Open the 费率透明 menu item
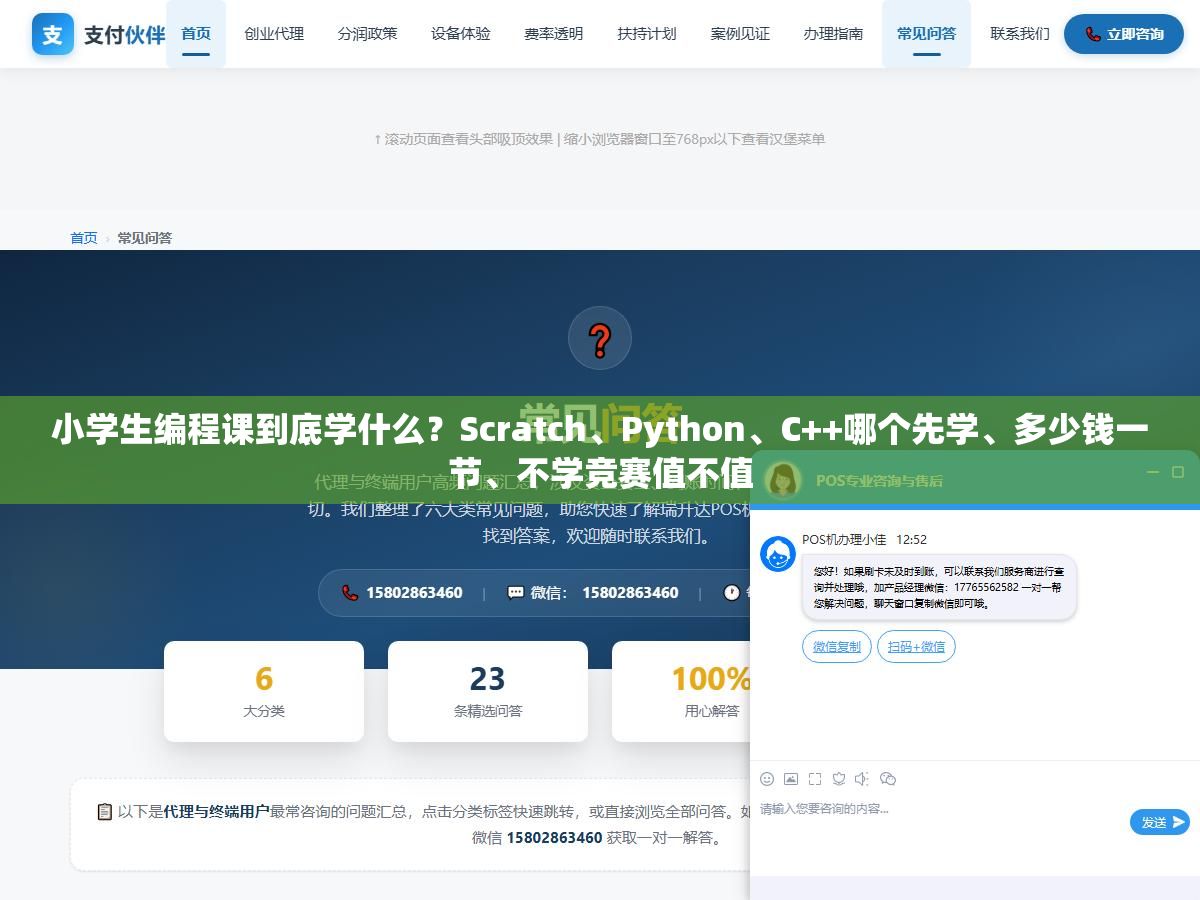The width and height of the screenshot is (1200, 900). 554,34
